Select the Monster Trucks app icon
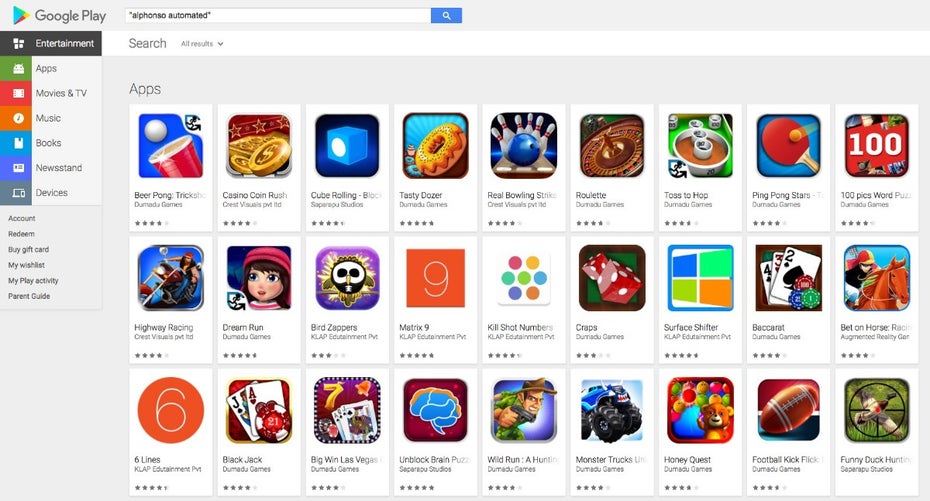Image resolution: width=930 pixels, height=501 pixels. point(612,410)
